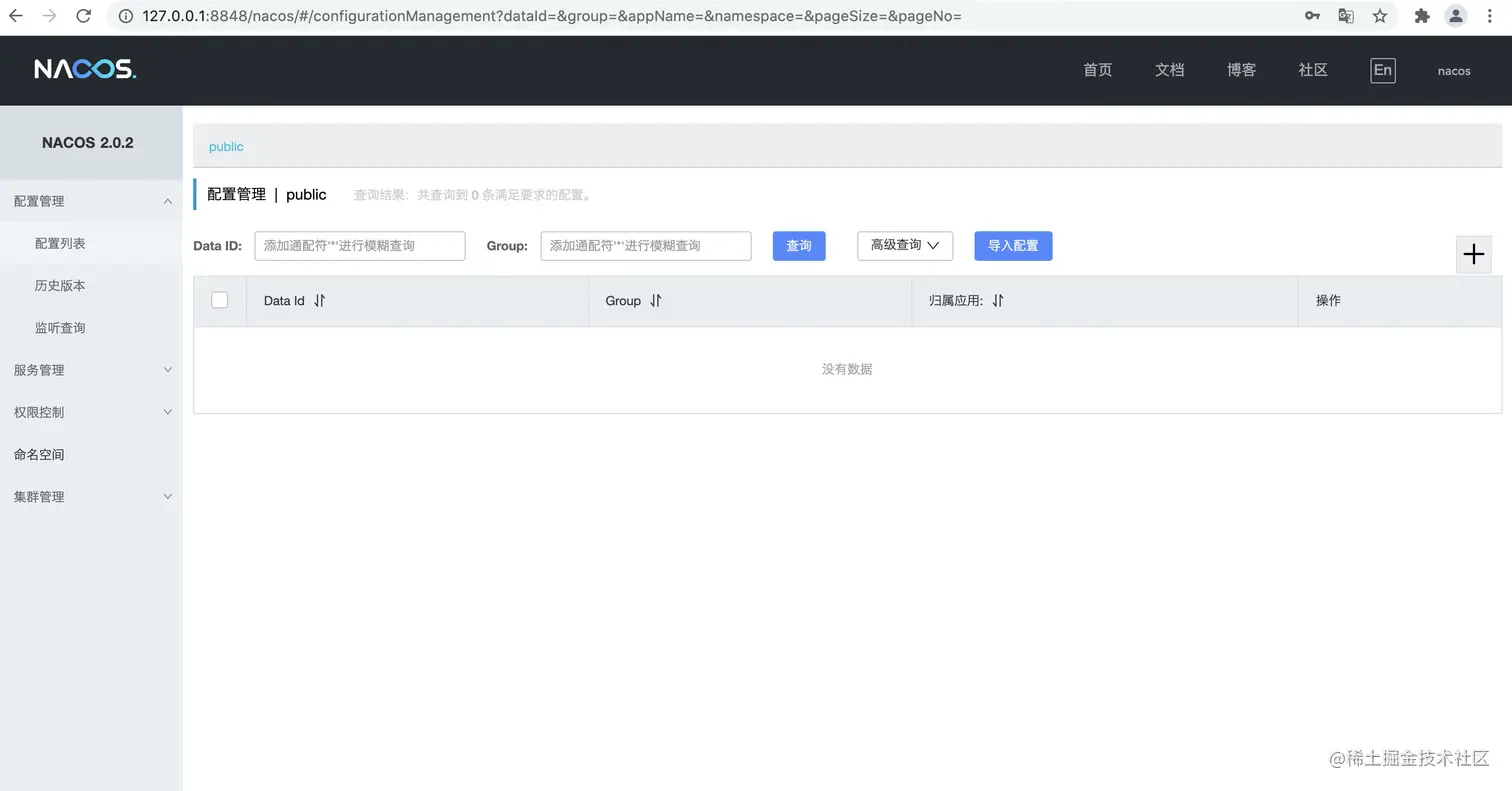Expand the 权限控制 sidebar section
This screenshot has height=791, width=1512.
click(x=91, y=412)
